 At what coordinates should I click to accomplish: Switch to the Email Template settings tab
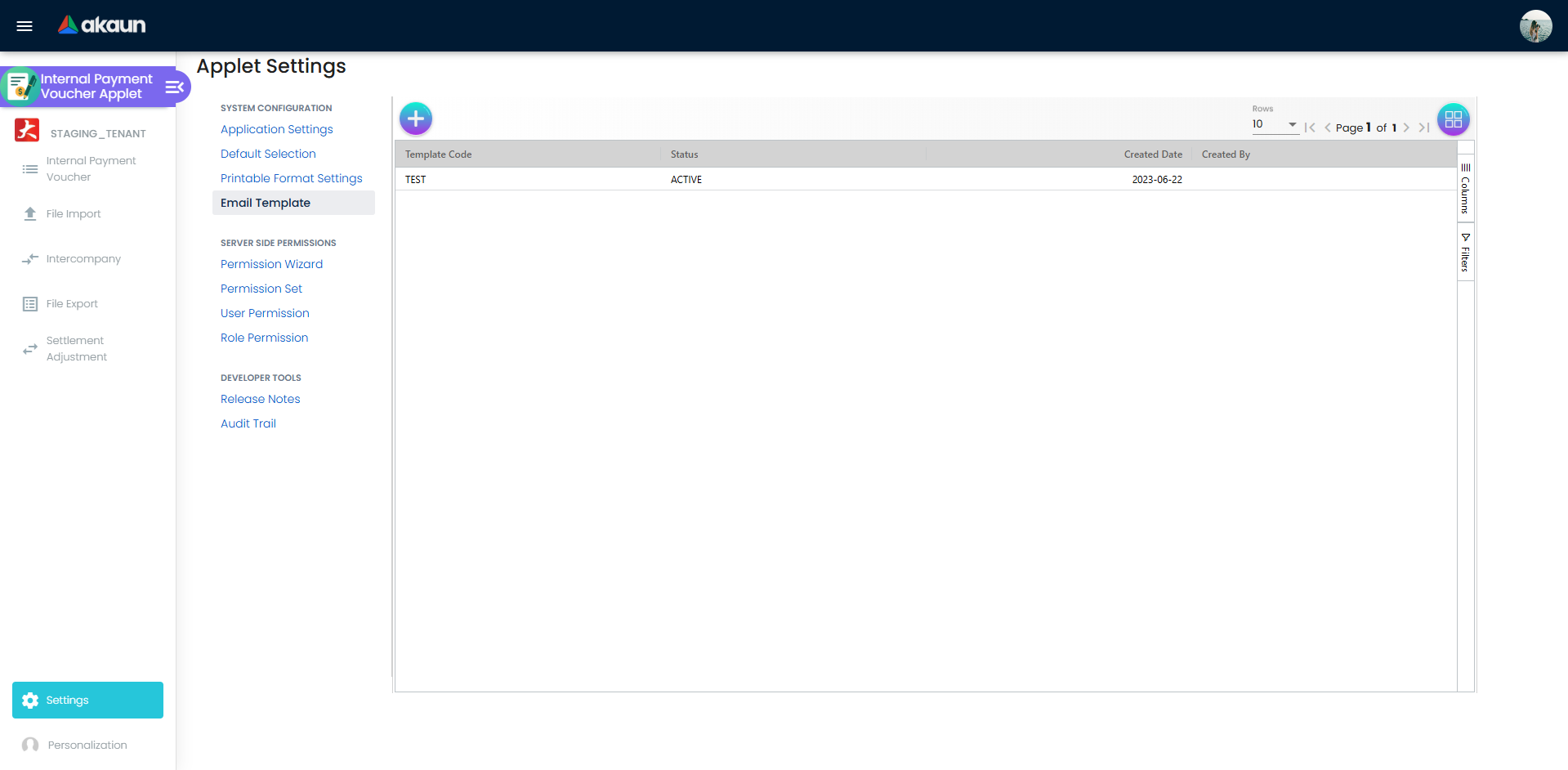pyautogui.click(x=265, y=202)
